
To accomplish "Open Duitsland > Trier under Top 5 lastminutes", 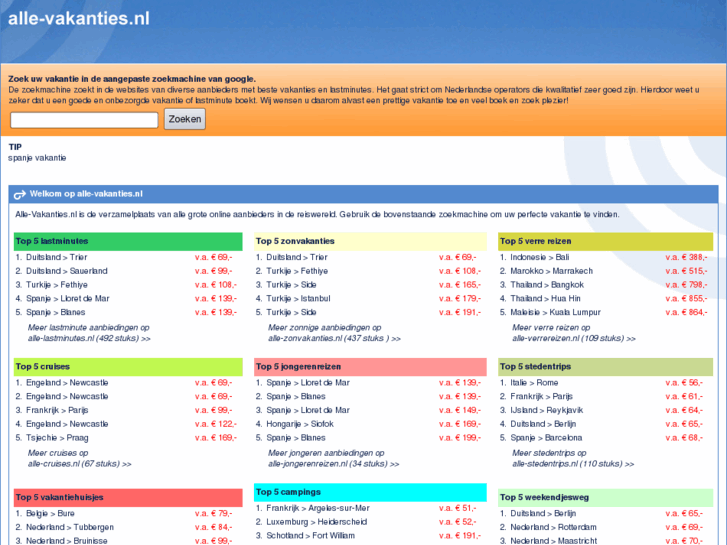I will coord(57,257).
